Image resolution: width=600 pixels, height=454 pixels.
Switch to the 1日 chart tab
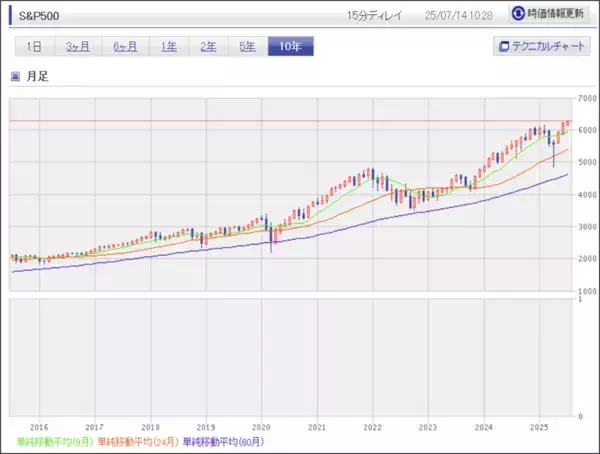[33, 47]
